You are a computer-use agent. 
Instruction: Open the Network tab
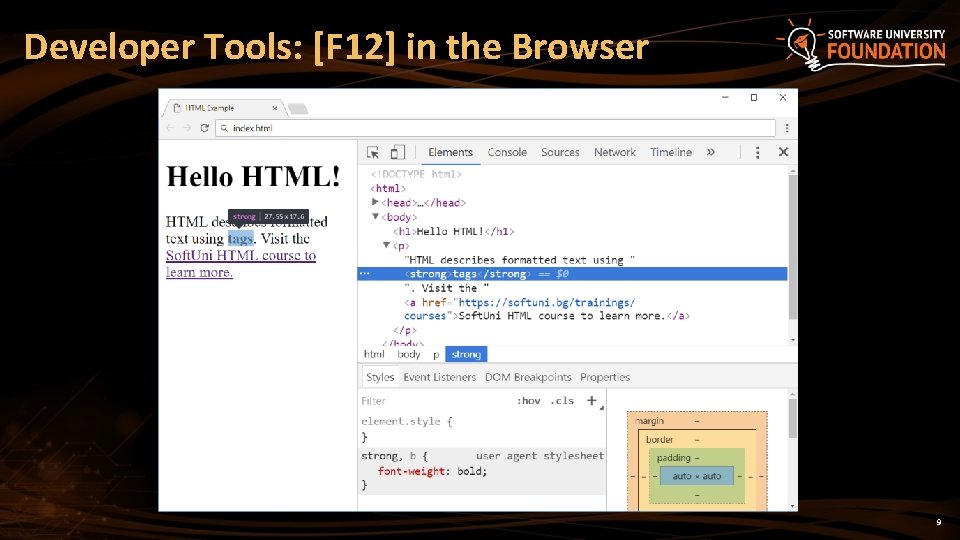(615, 152)
